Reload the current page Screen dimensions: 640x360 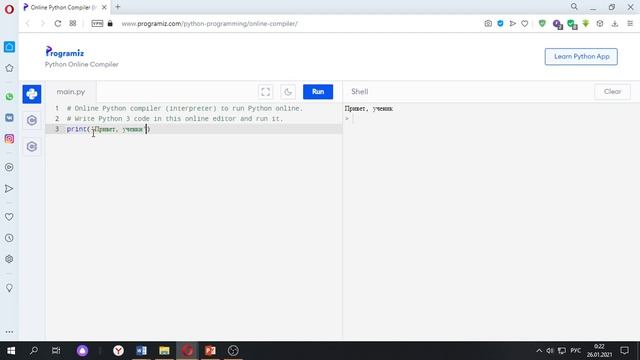click(x=58, y=24)
